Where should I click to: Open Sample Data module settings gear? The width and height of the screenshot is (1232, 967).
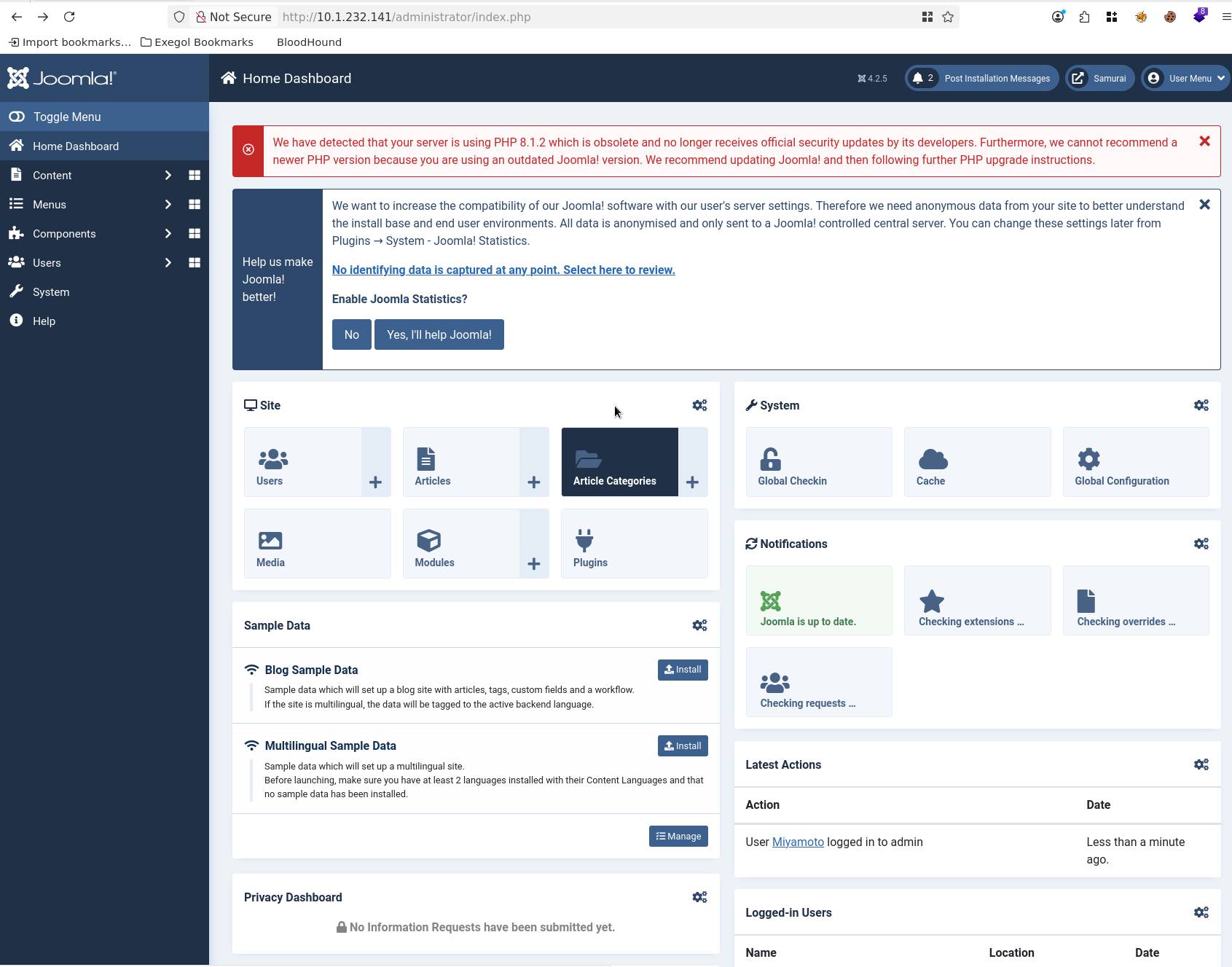click(699, 625)
